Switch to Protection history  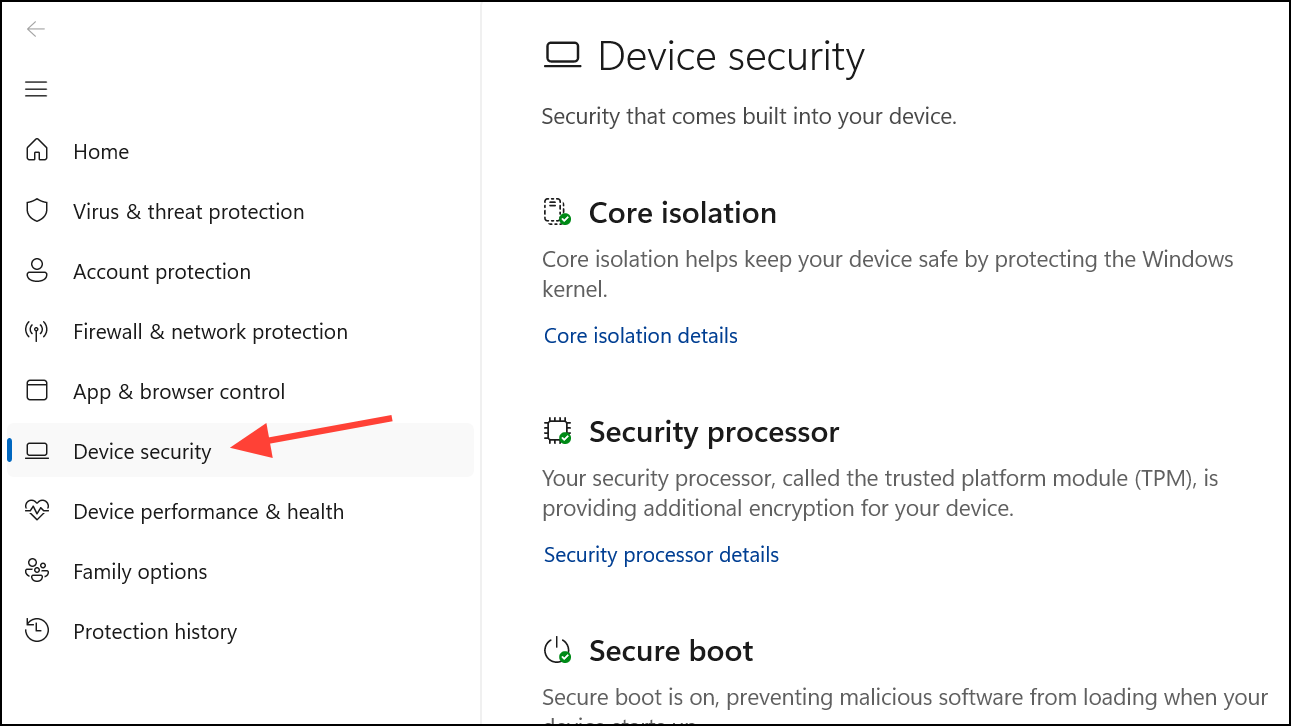tap(155, 631)
